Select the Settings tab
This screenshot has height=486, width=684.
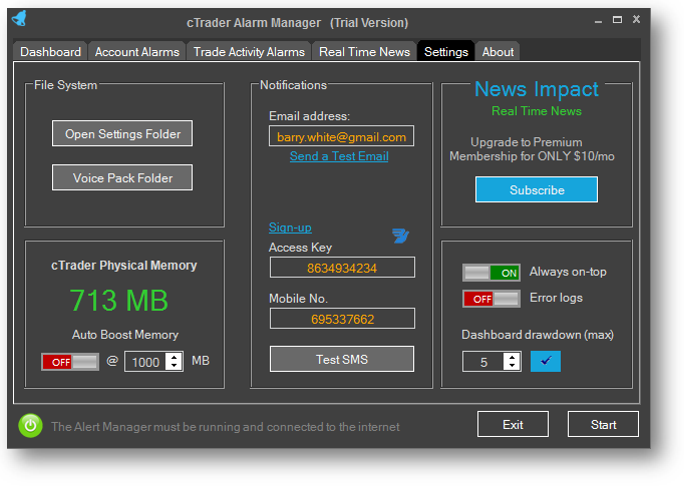coord(446,51)
